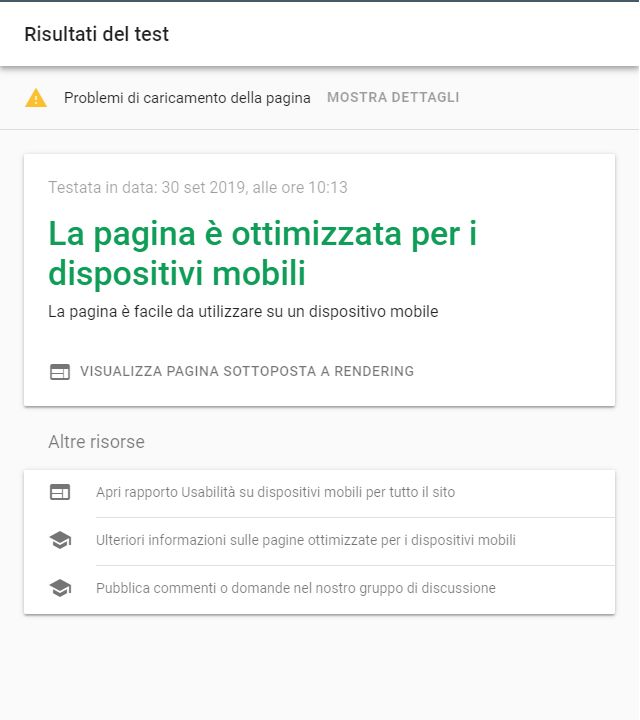Click La pagina è facile da utilizzare text
640x720 pixels.
[243, 312]
